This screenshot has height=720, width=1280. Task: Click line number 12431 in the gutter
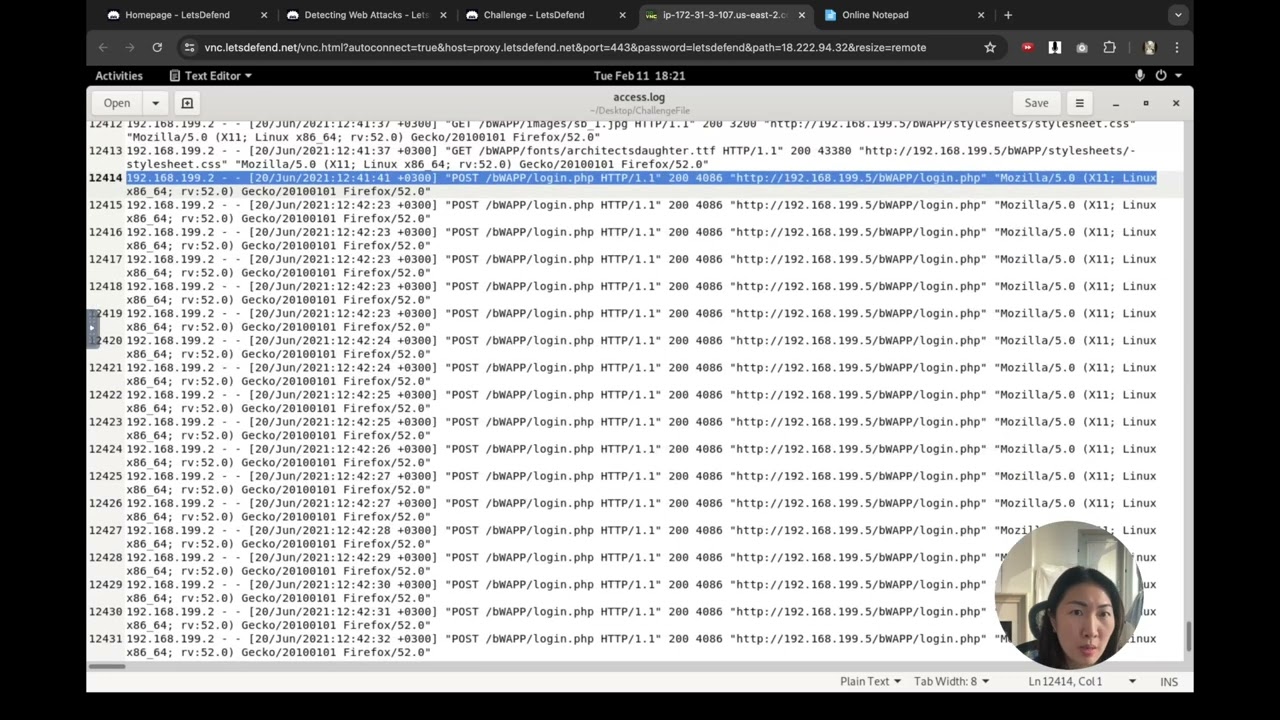105,639
